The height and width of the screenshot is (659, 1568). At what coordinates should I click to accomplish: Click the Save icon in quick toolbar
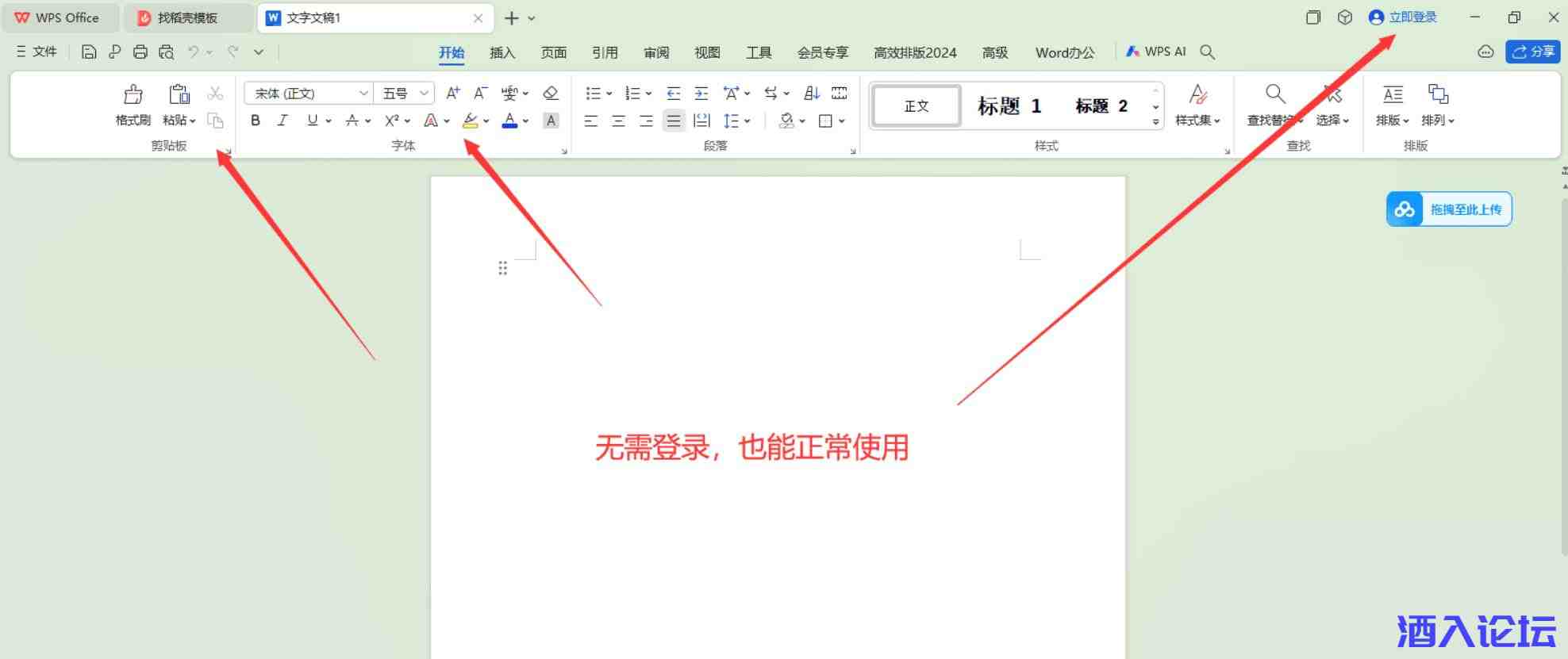point(89,52)
